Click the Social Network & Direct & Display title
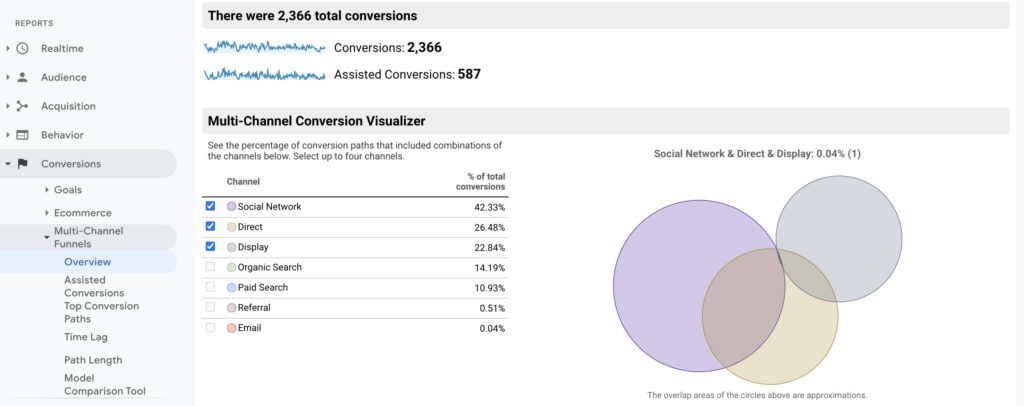Image resolution: width=1024 pixels, height=406 pixels. pyautogui.click(x=757, y=154)
